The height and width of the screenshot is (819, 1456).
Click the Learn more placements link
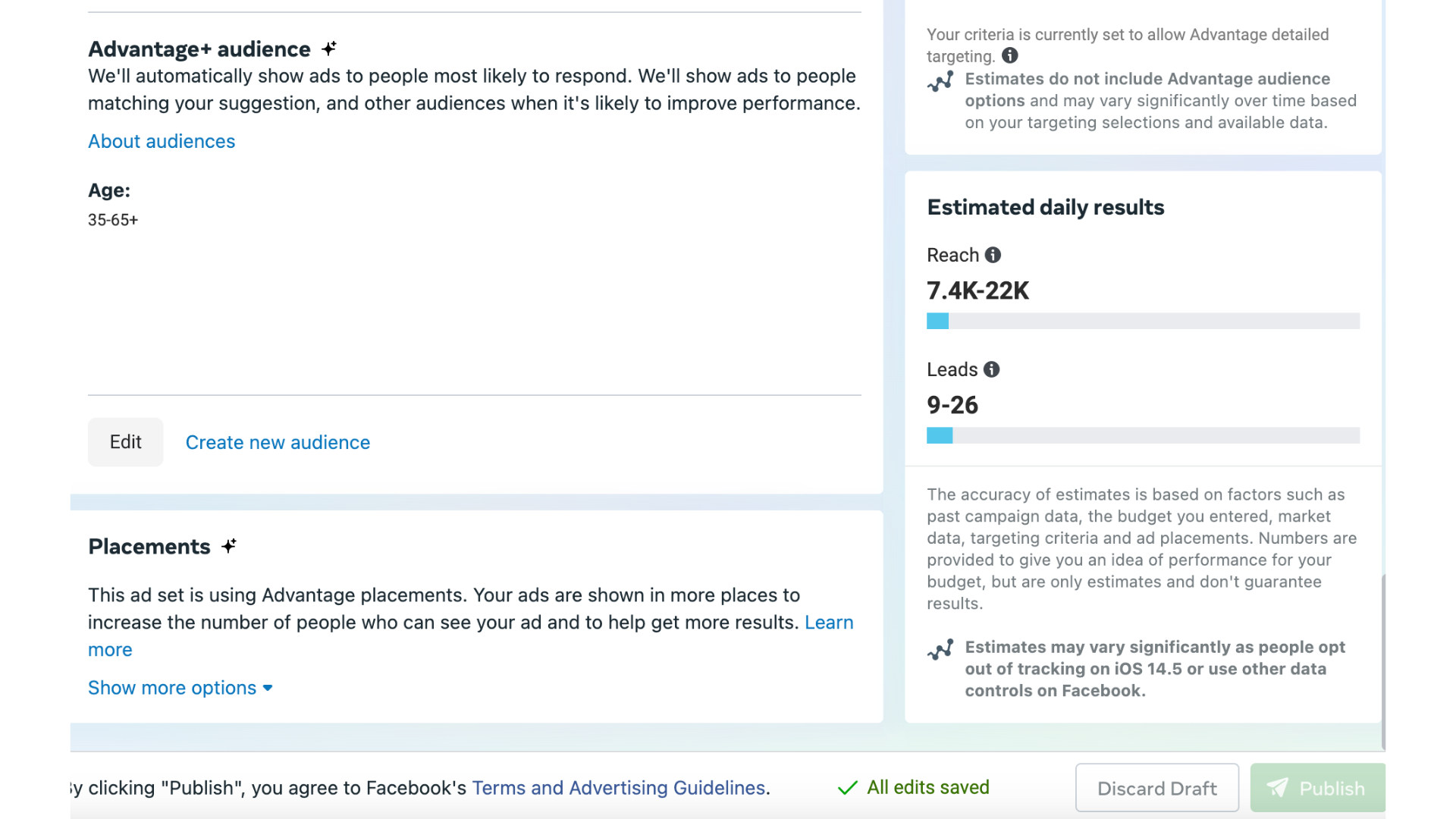click(829, 623)
